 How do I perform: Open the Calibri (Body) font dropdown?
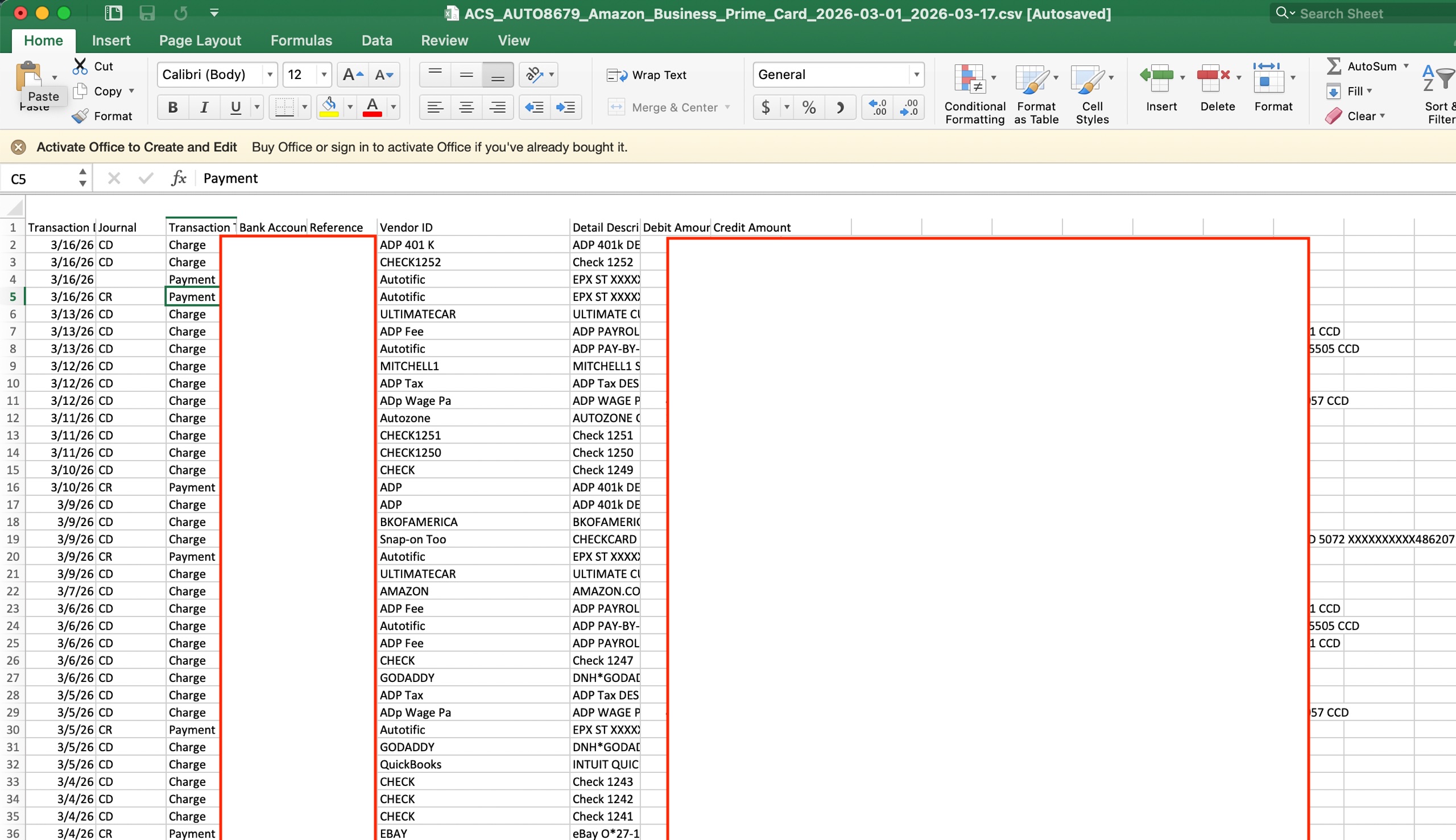point(270,75)
